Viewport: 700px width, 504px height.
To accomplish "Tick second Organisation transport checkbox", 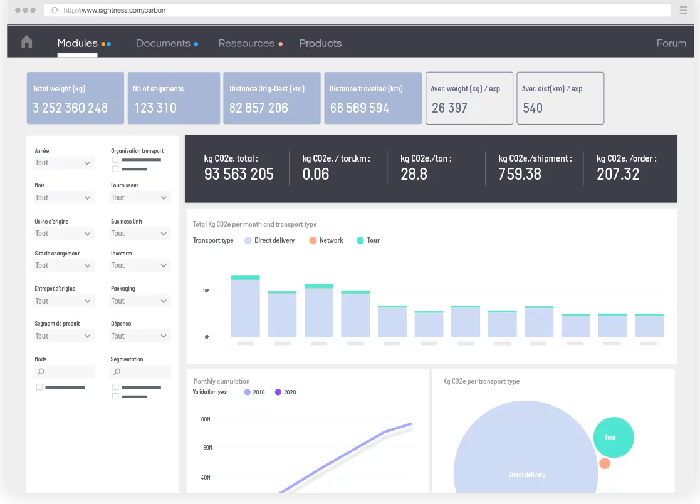I will tap(115, 169).
